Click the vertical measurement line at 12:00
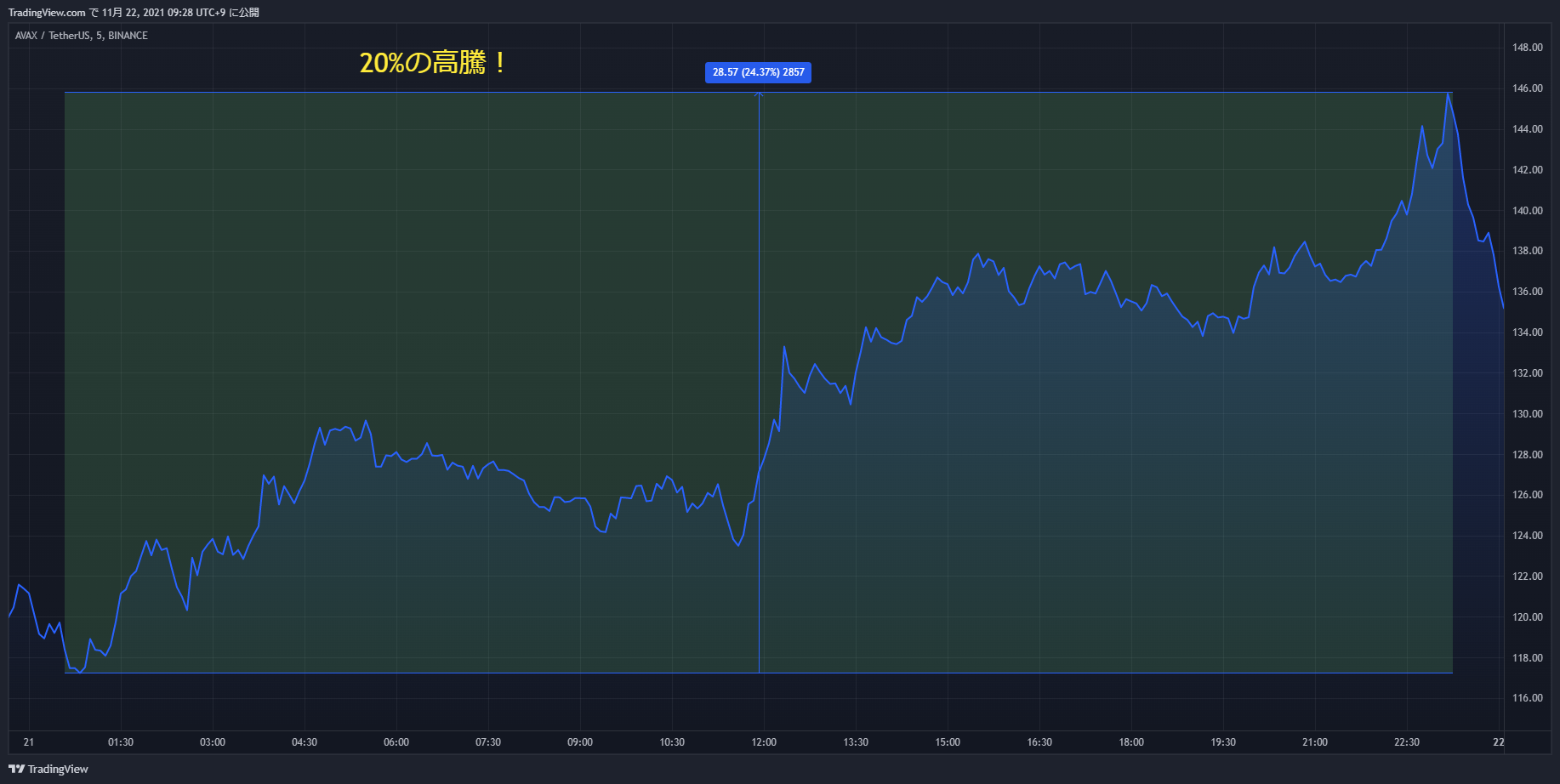1560x784 pixels. pos(759,383)
